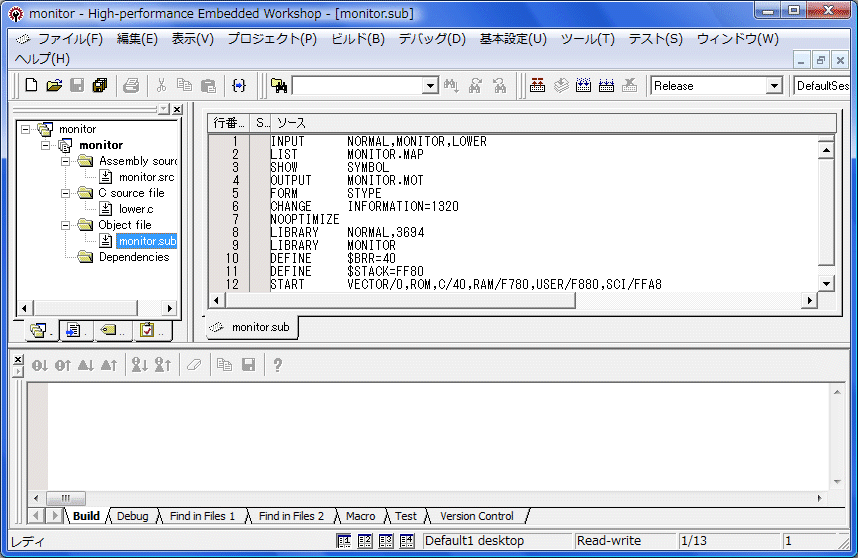Switch to Projects tab in workspace pane

tap(41, 330)
